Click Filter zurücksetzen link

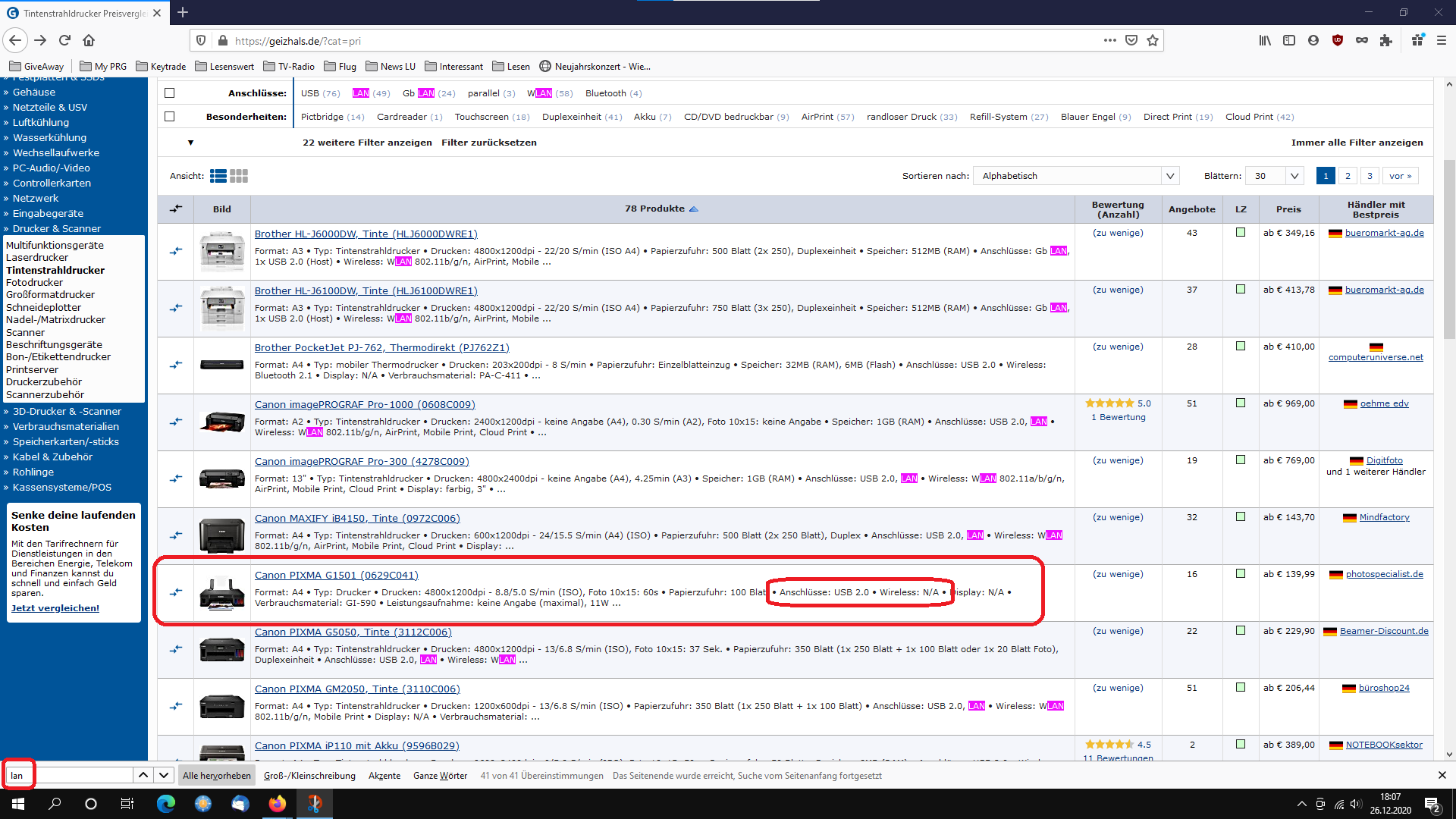488,143
